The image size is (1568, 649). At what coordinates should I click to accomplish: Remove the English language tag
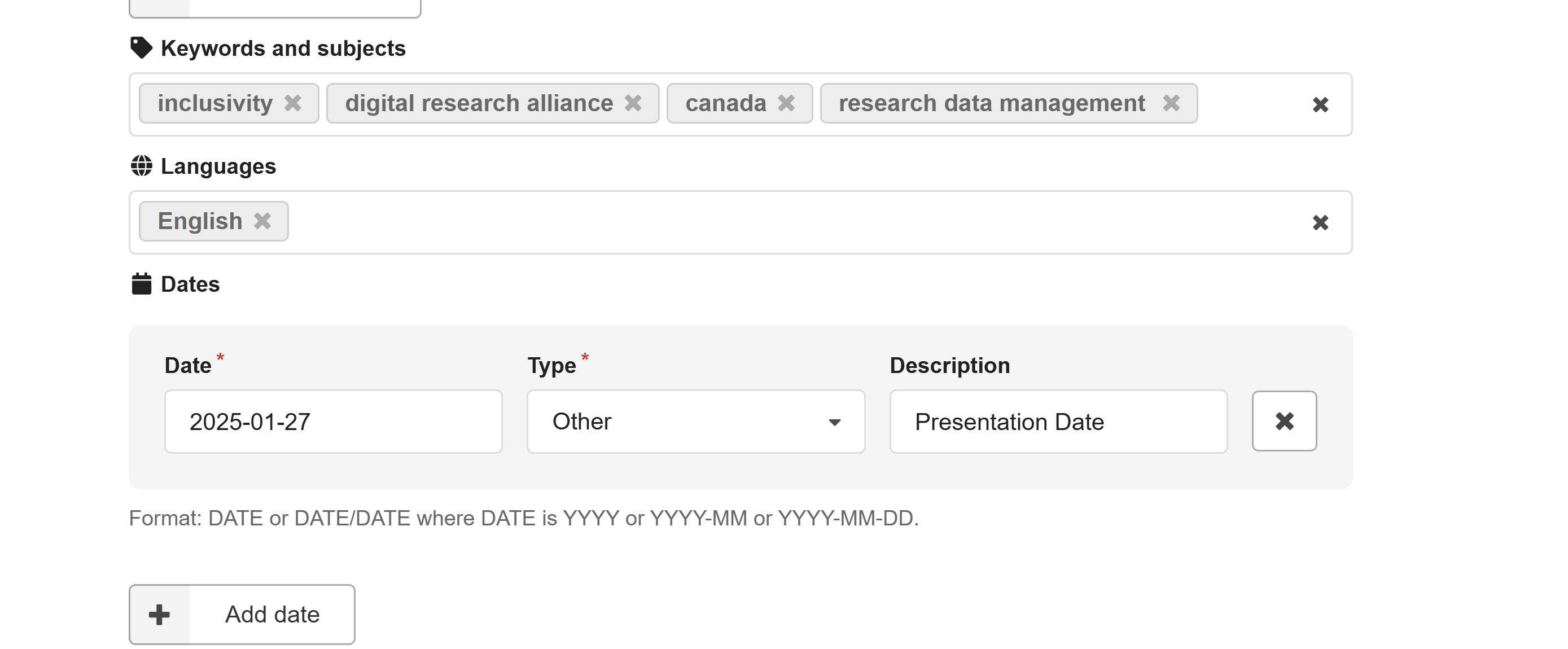262,221
